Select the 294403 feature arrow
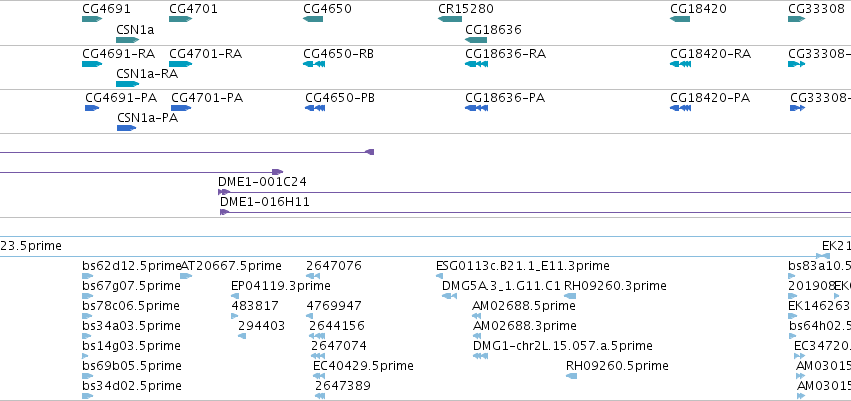The image size is (851, 401). click(x=242, y=336)
